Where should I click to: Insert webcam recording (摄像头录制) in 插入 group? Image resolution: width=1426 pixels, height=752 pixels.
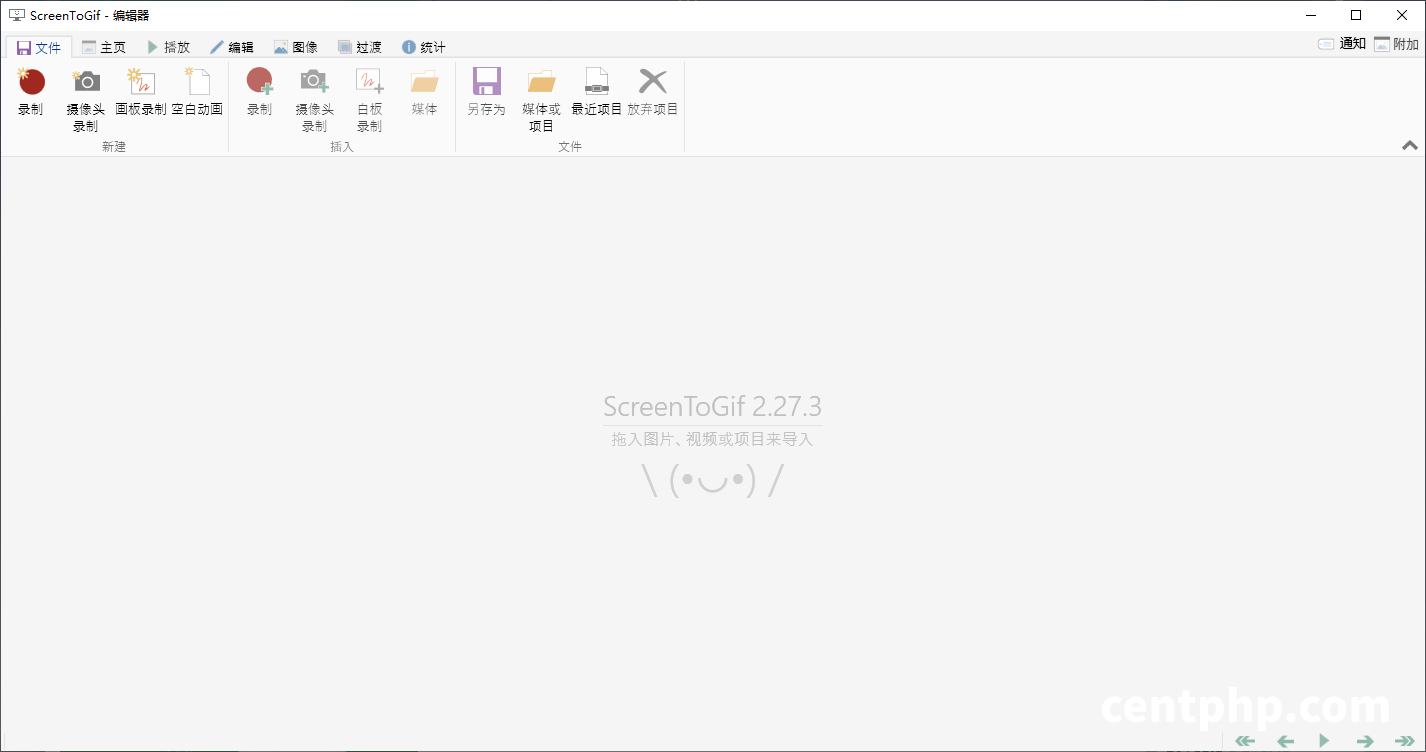coord(315,100)
